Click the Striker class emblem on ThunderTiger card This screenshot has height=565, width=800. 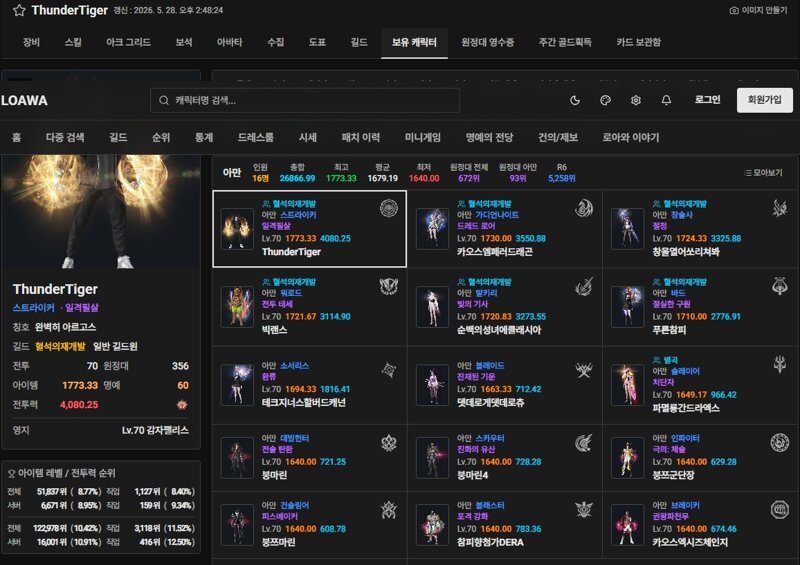tap(389, 208)
